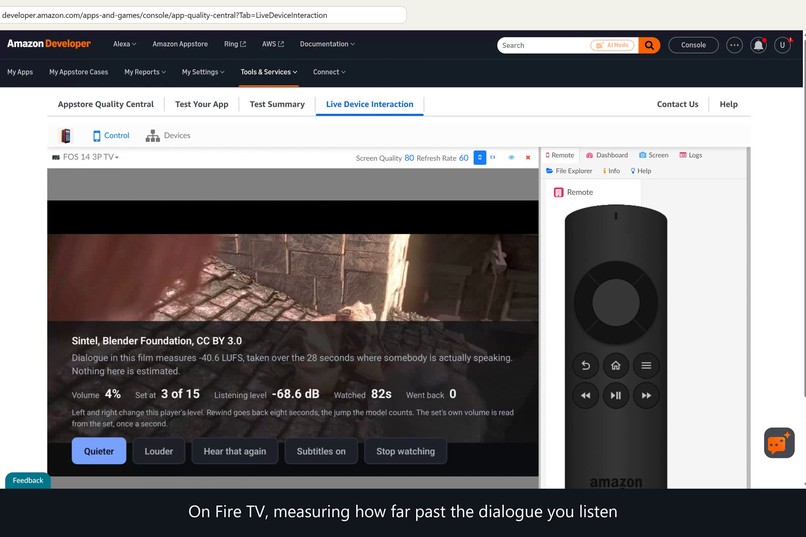Open the Remote panel tab
The image size is (806, 537).
pyautogui.click(x=560, y=155)
